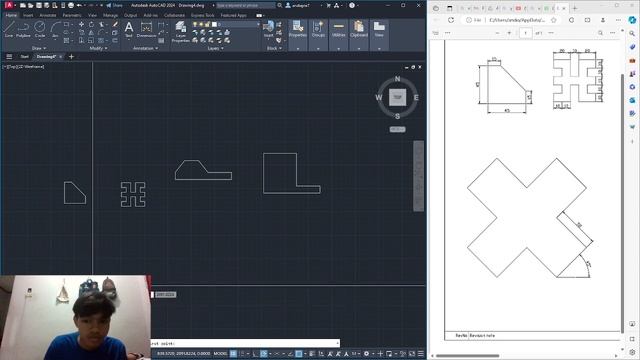Open the file tabs hamburger menu

(x=9, y=57)
